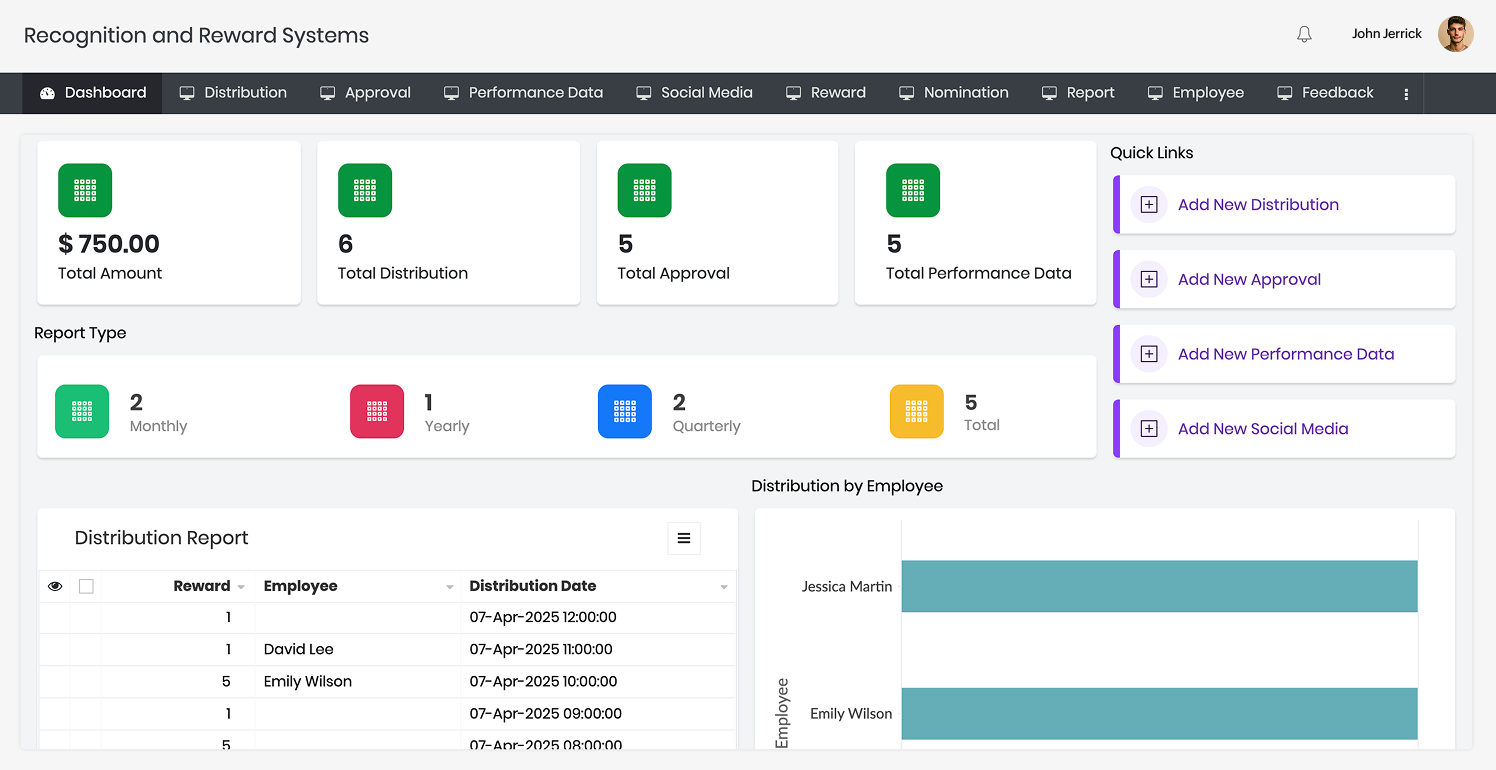Click the notification bell icon

click(x=1304, y=34)
